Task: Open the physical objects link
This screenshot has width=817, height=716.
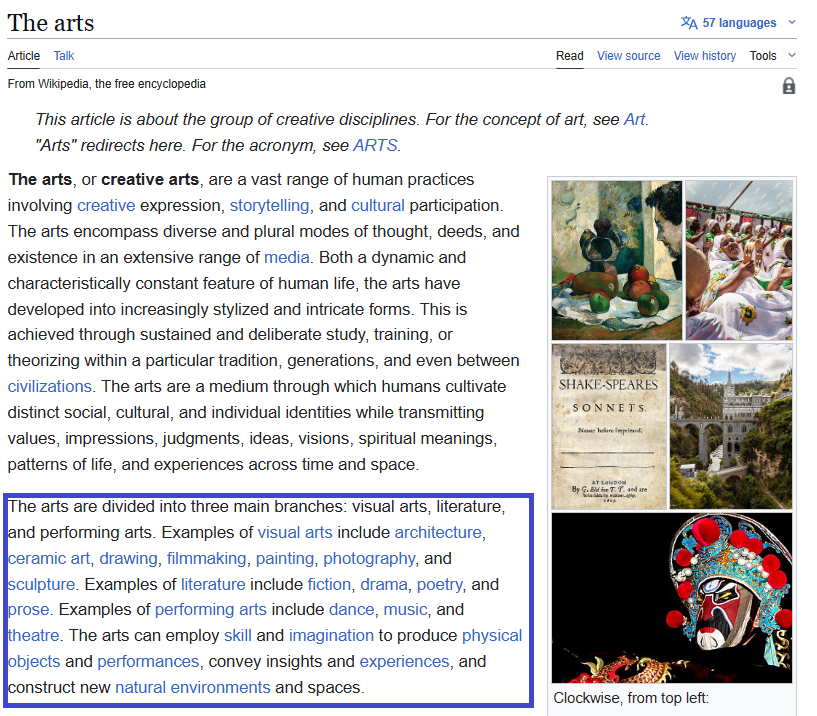Action: click(491, 636)
